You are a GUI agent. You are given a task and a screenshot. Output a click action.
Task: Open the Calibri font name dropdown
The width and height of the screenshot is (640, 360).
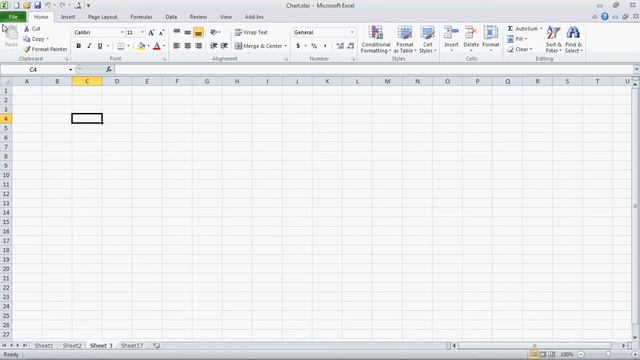click(122, 32)
